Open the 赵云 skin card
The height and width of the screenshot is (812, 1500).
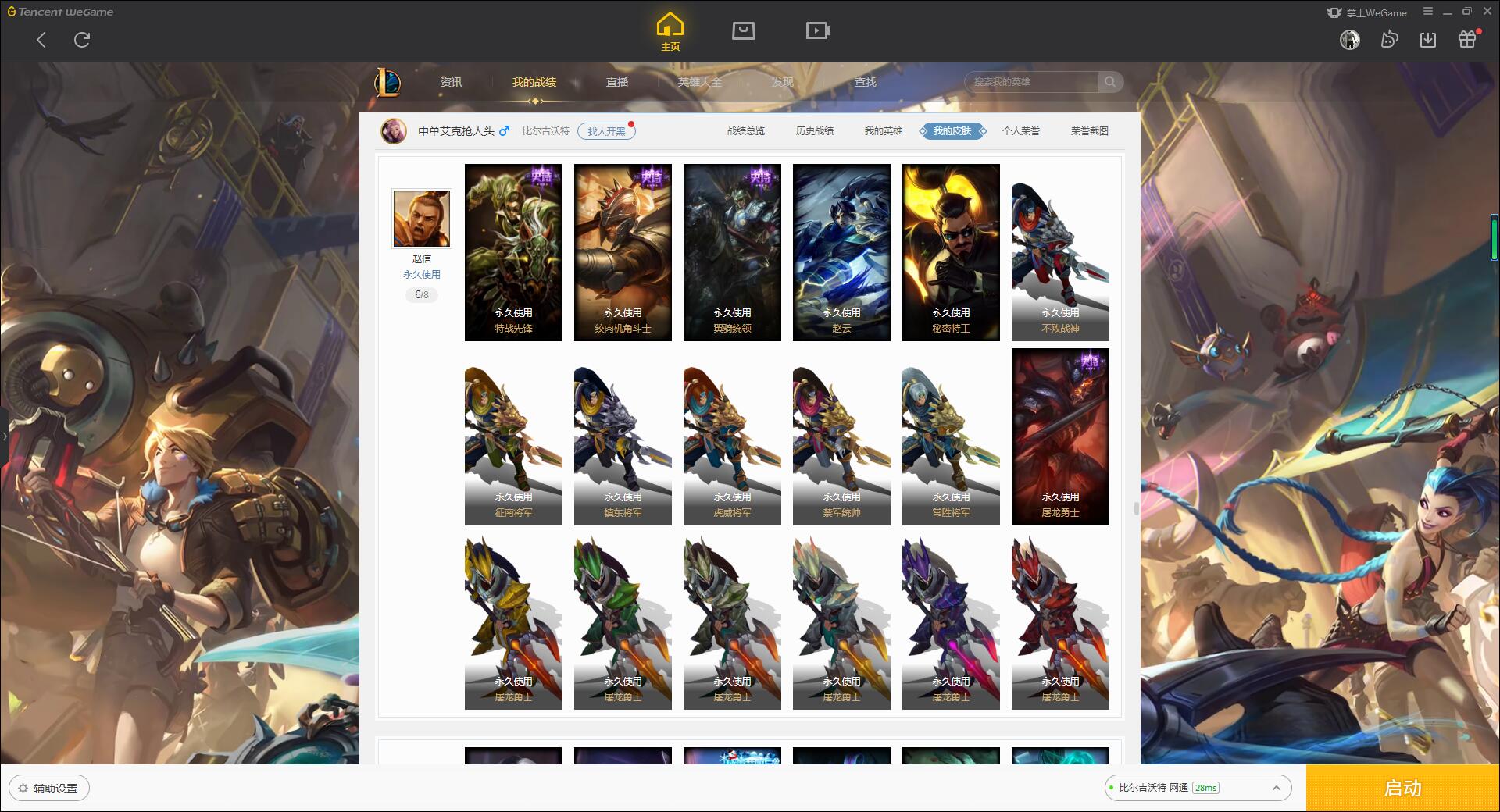pyautogui.click(x=841, y=252)
